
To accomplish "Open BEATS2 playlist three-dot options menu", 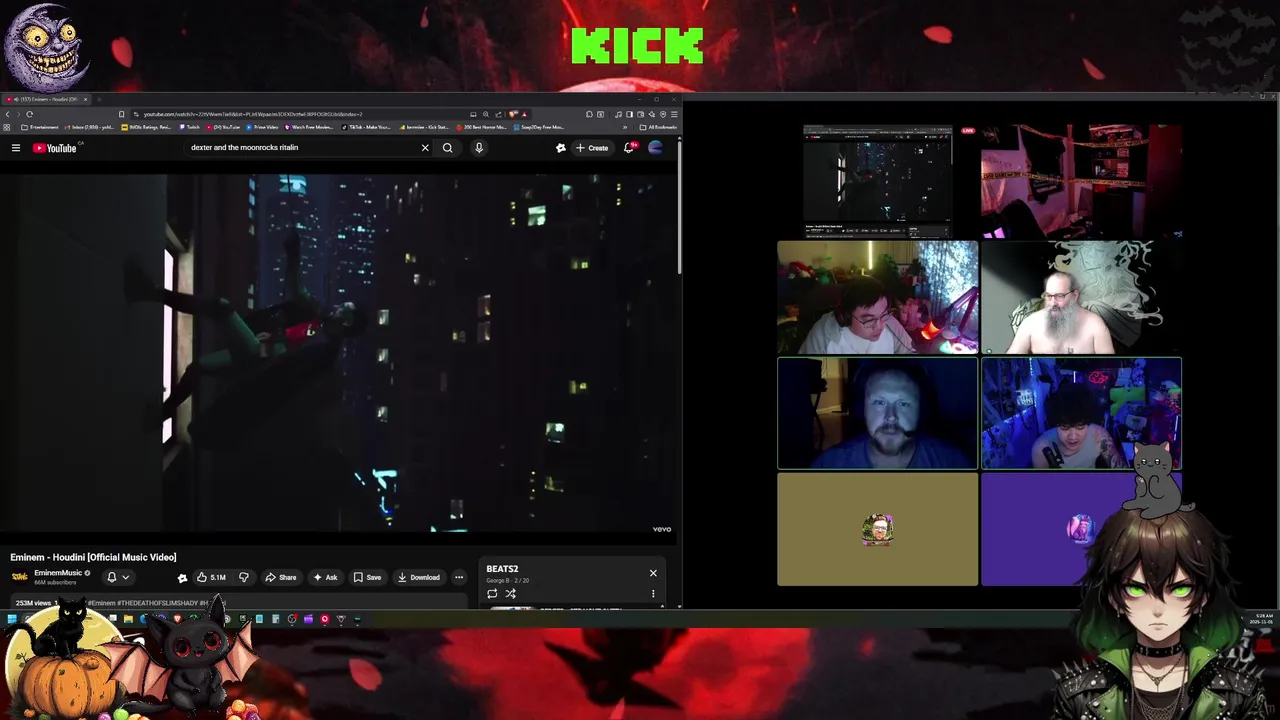I will (653, 594).
